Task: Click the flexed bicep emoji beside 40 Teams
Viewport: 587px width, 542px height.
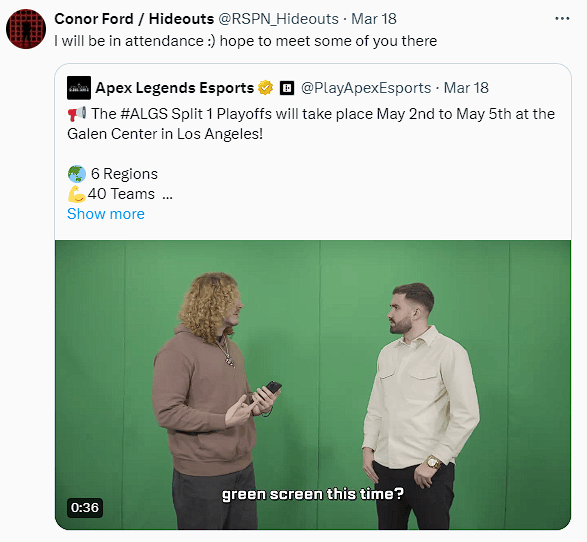Action: (x=77, y=194)
